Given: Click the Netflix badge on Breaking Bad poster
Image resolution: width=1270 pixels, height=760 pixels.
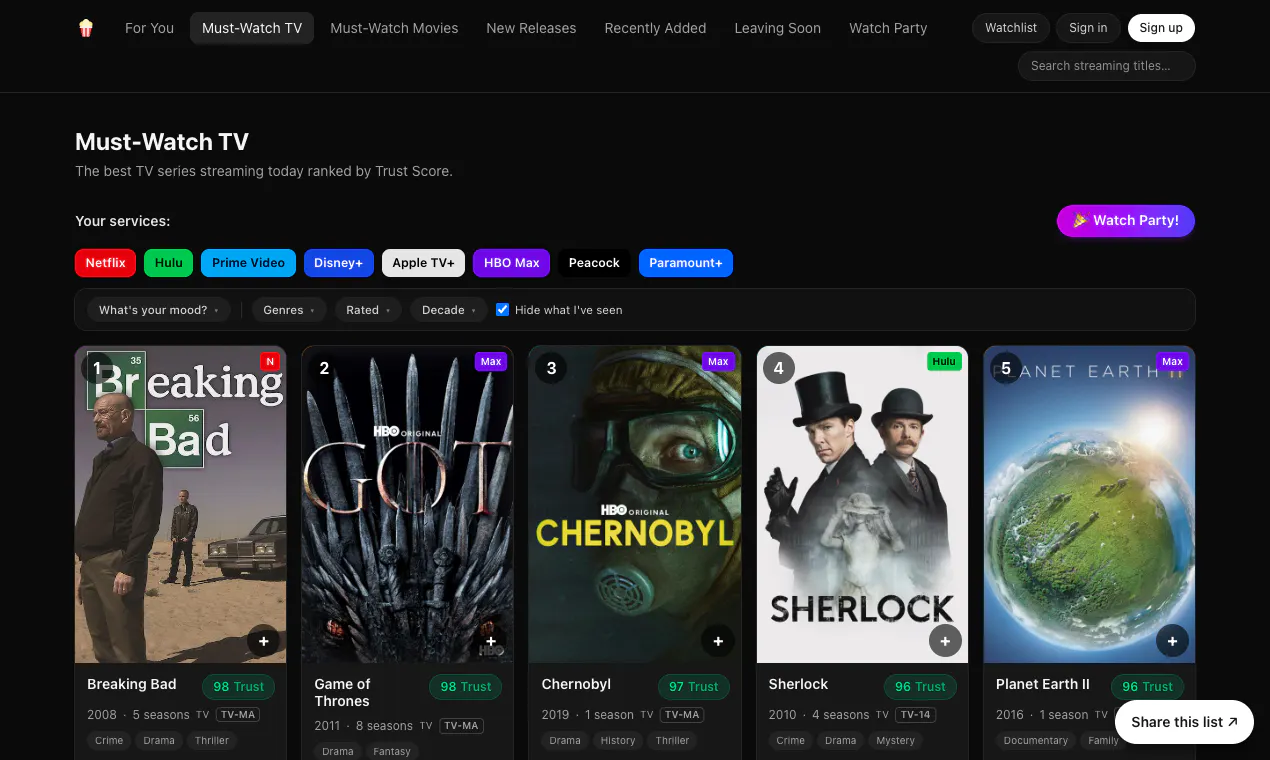Looking at the screenshot, I should (269, 361).
